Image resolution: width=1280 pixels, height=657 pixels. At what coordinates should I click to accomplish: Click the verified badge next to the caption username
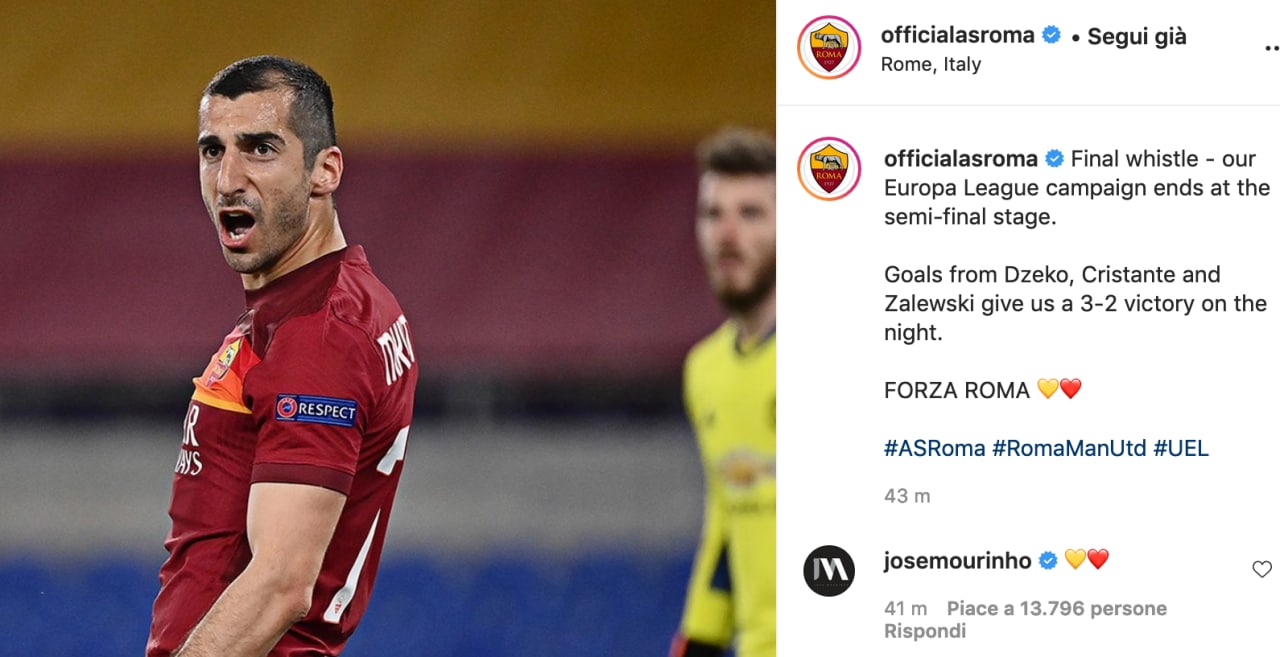[1055, 158]
